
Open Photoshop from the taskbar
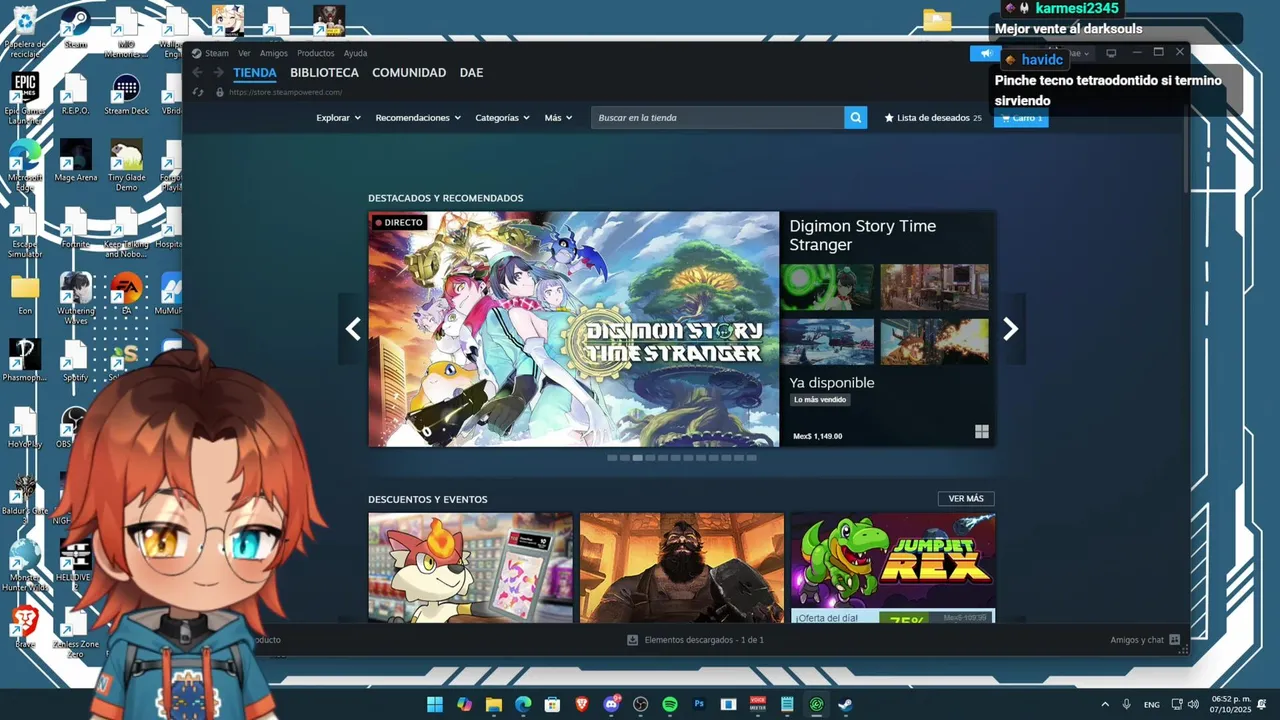[699, 704]
